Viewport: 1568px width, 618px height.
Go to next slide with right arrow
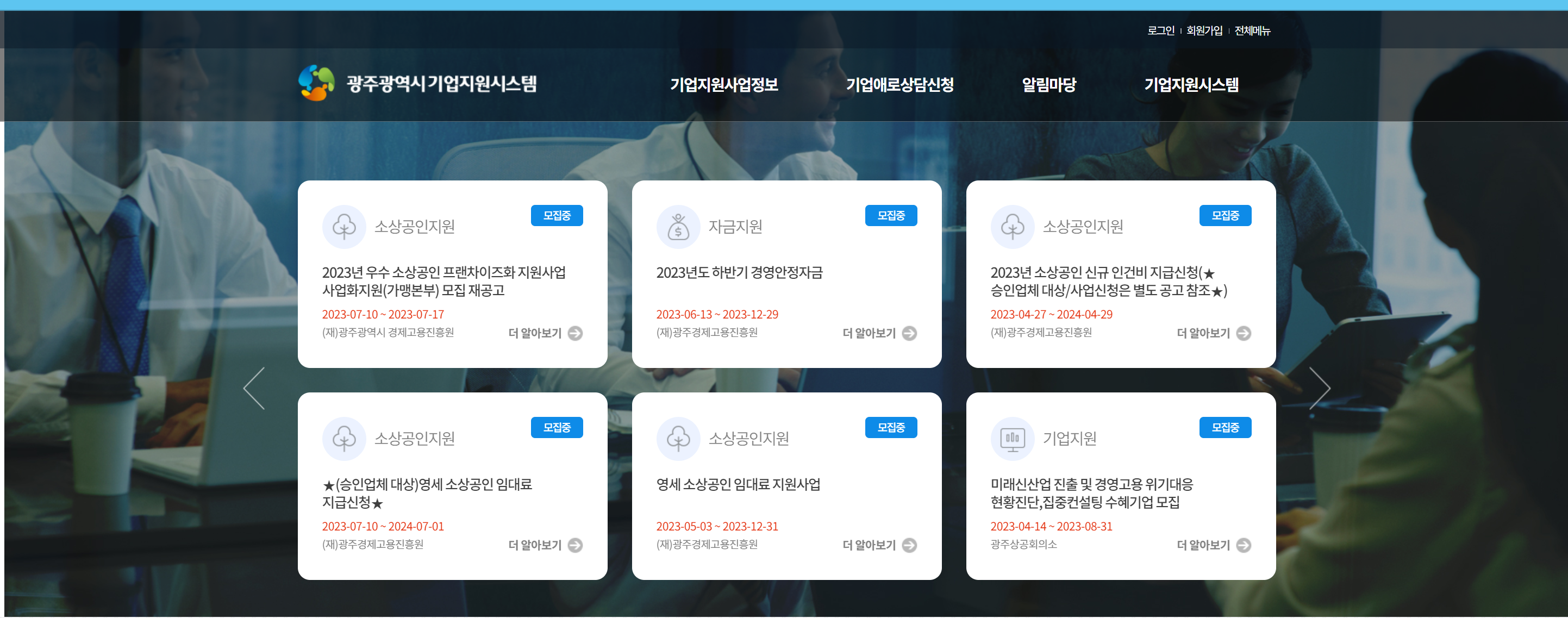point(1319,388)
